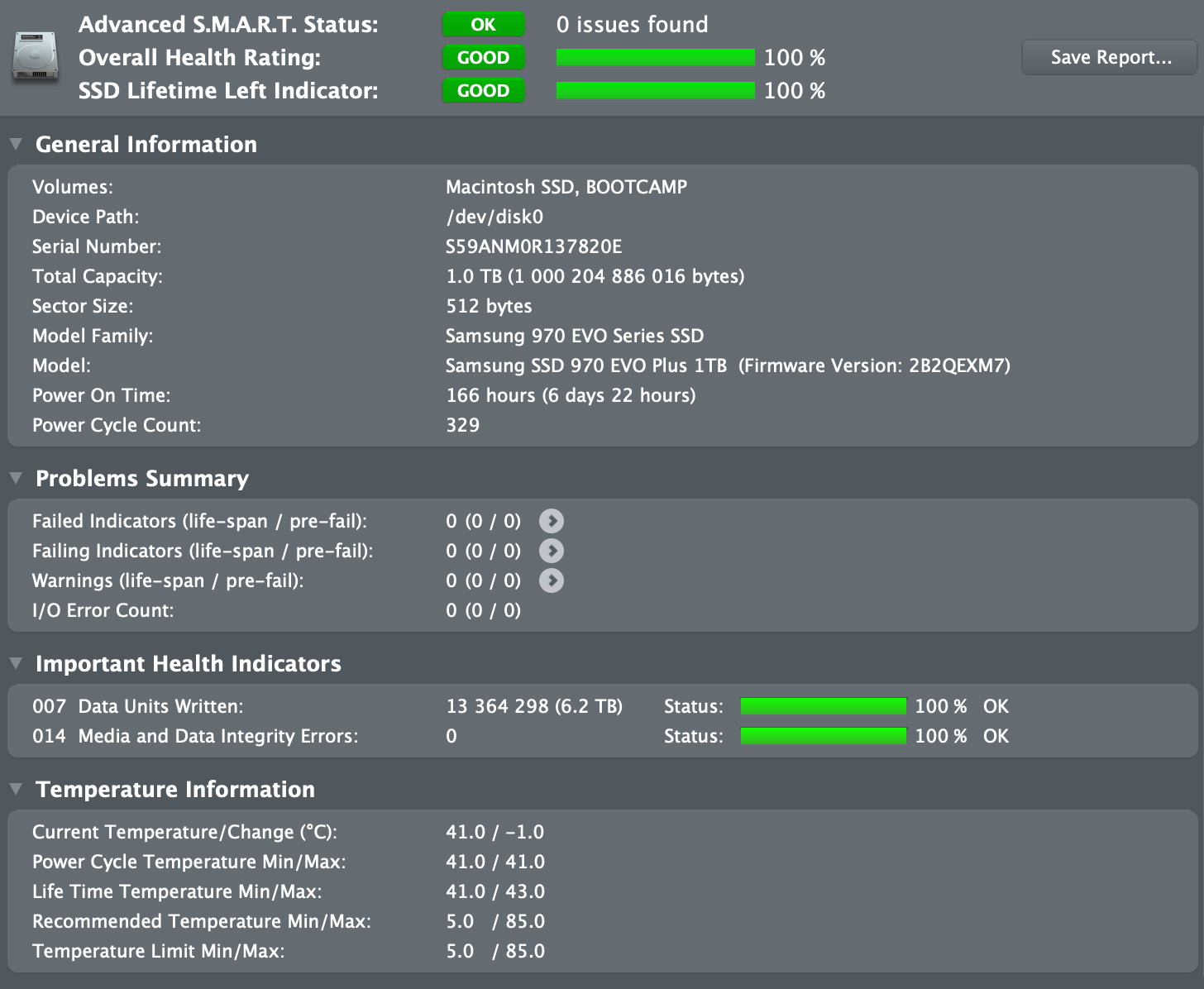Click the Model firmware version text
This screenshot has width=1204, height=989.
tap(873, 365)
